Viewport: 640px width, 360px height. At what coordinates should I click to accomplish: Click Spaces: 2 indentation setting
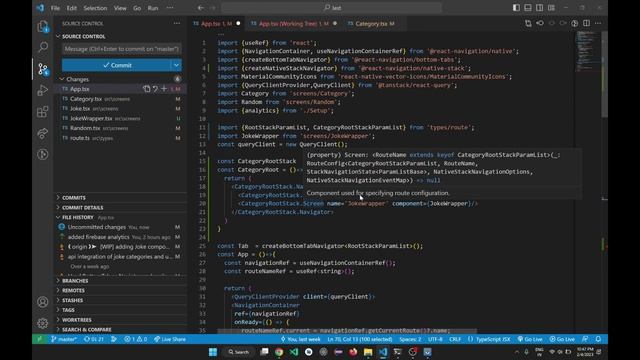[x=410, y=339]
